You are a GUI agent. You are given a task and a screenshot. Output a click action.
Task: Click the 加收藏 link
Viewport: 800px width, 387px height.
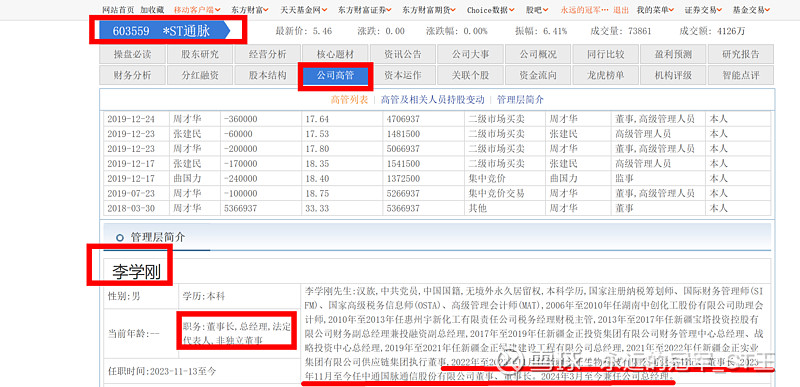[153, 10]
